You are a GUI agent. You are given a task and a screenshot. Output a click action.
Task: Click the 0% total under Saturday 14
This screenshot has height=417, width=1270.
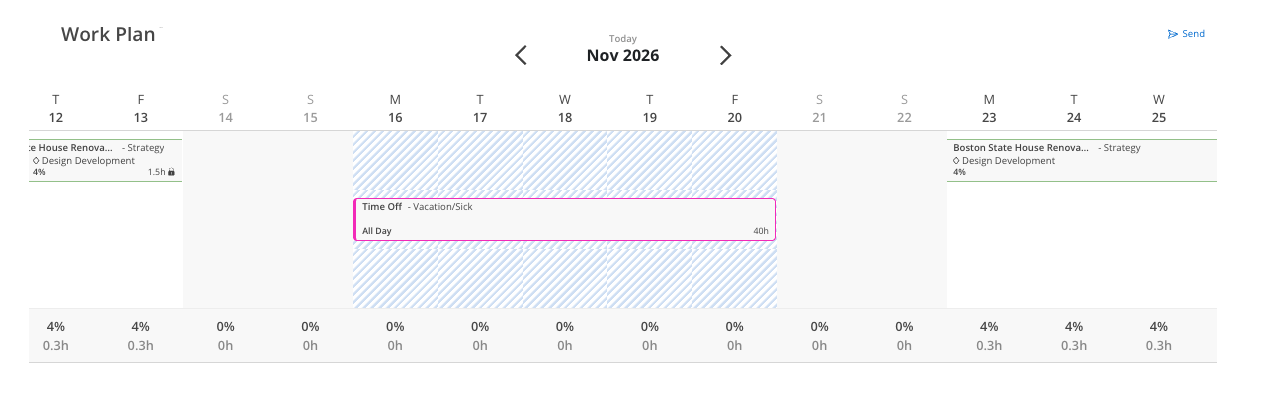pyautogui.click(x=226, y=326)
